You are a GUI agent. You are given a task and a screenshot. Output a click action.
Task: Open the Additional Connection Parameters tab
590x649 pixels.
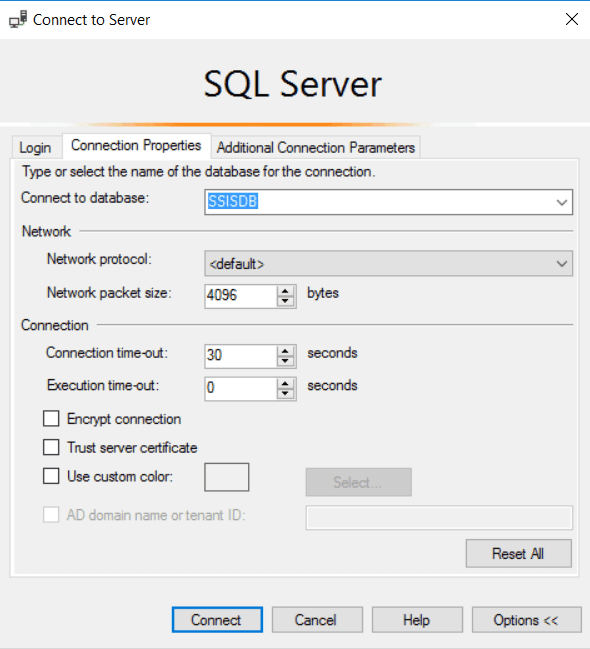[316, 147]
